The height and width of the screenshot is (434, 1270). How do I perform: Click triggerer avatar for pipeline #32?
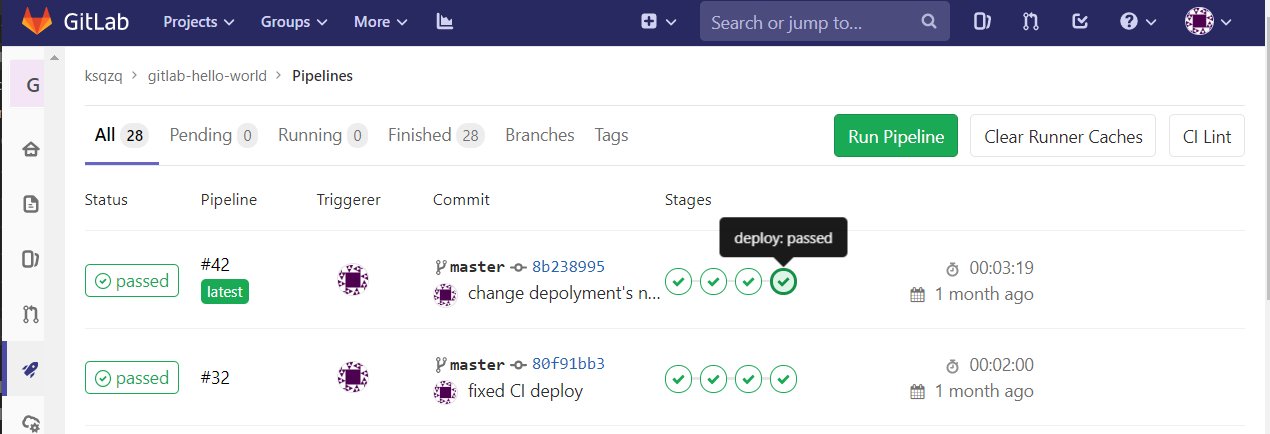tap(353, 377)
